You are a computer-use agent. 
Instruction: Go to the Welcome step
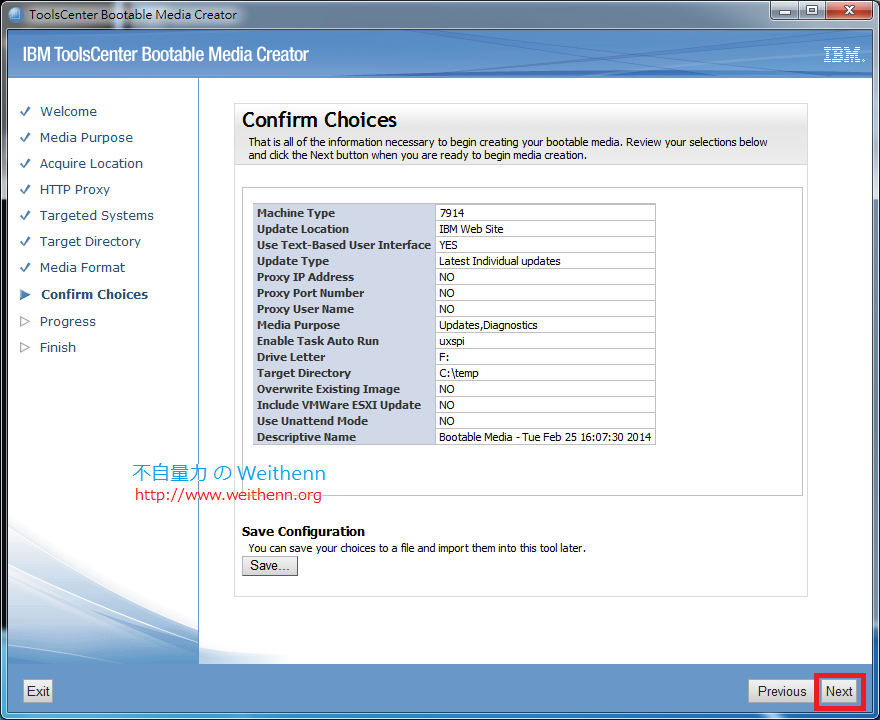pos(68,111)
